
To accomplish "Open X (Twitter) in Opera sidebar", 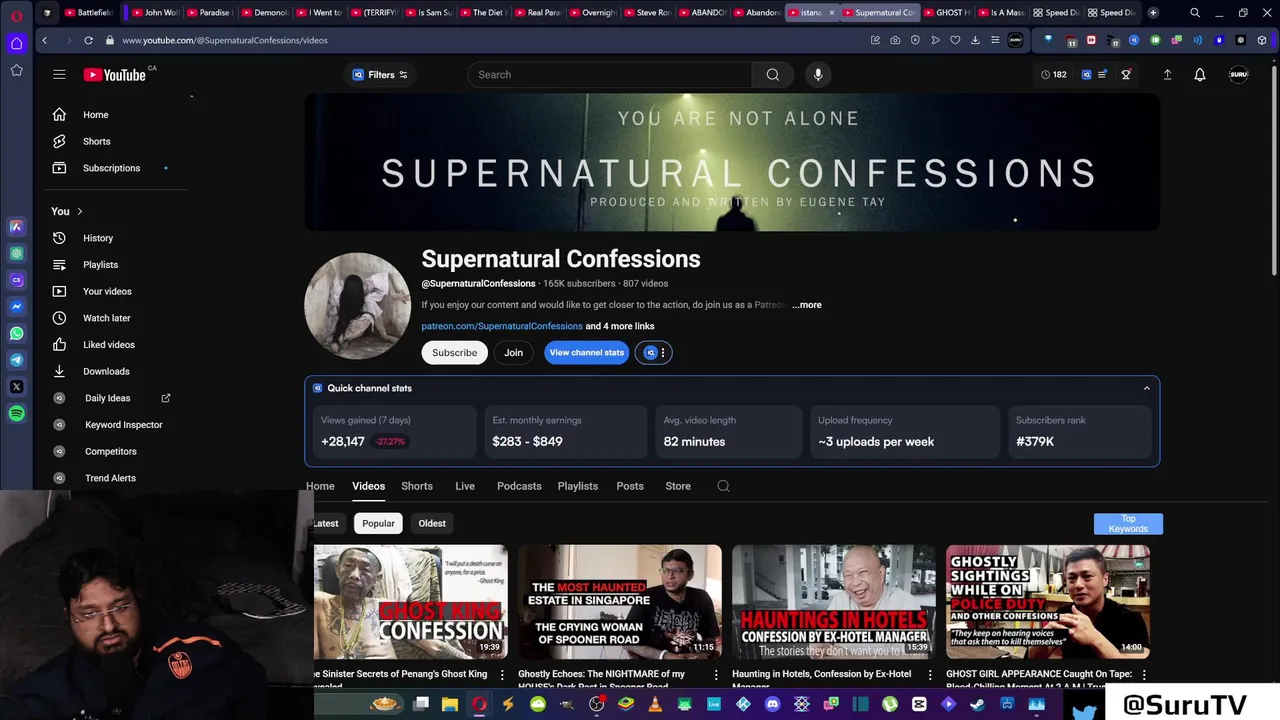I will pyautogui.click(x=17, y=386).
